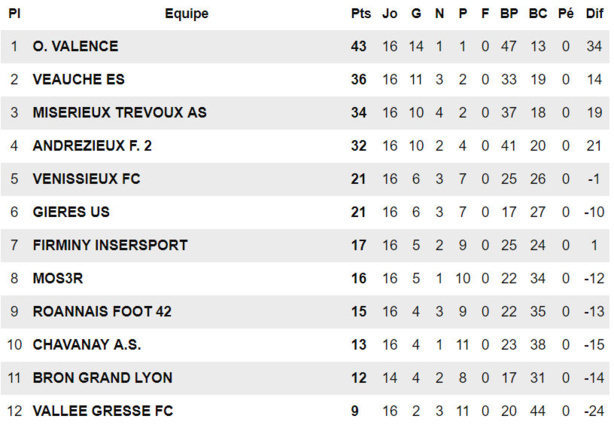The height and width of the screenshot is (425, 614).
Task: Click the O. VALENCE team name
Action: (x=75, y=47)
